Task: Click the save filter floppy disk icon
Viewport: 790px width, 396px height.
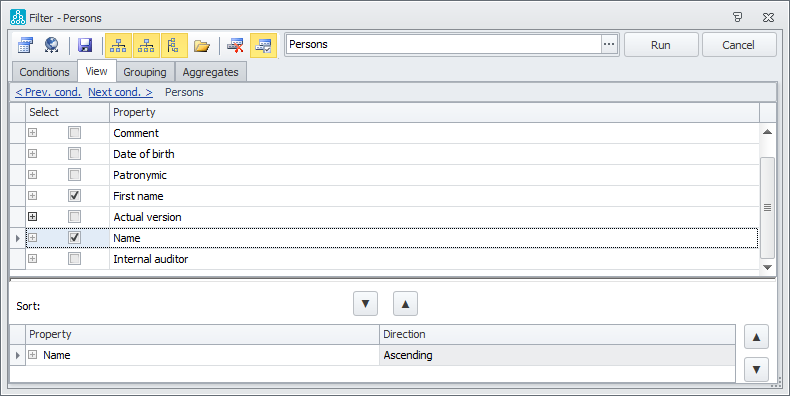Action: pos(85,45)
